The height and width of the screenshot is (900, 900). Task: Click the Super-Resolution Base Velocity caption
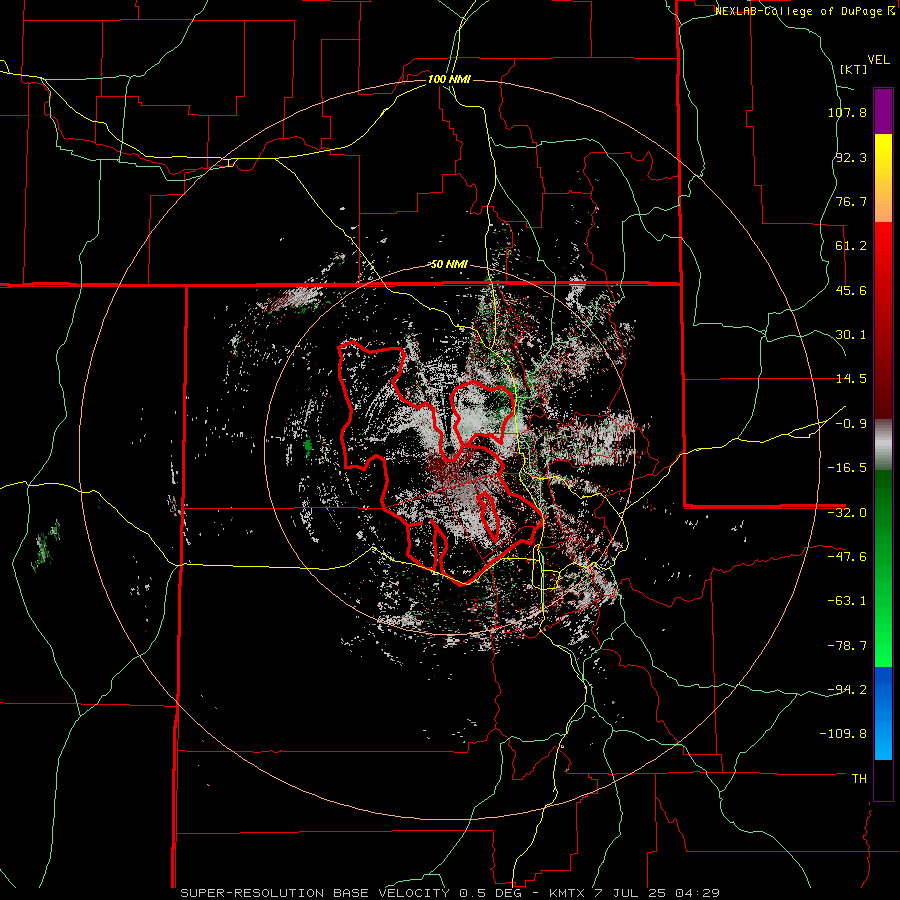[449, 893]
